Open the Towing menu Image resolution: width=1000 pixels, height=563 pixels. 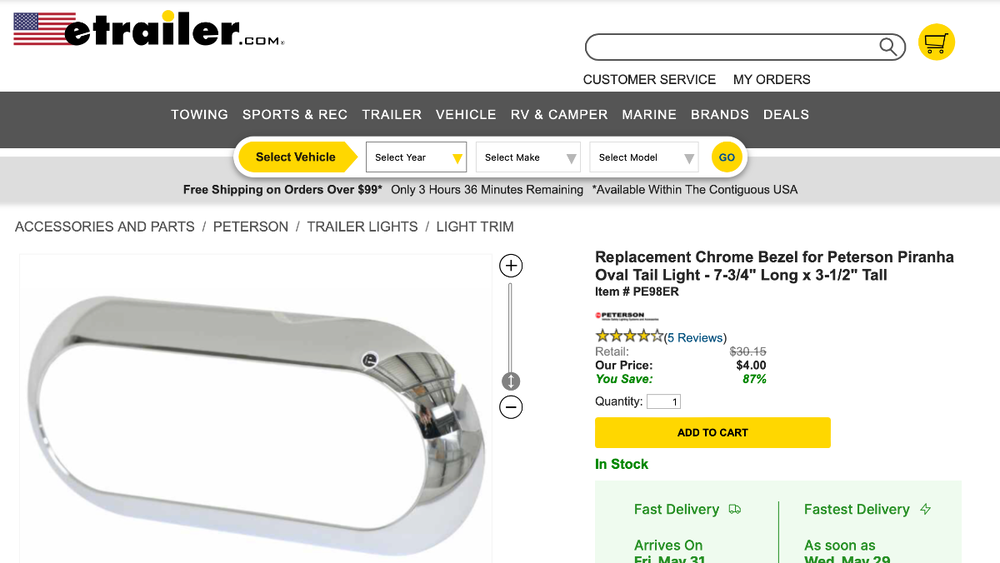tap(199, 114)
